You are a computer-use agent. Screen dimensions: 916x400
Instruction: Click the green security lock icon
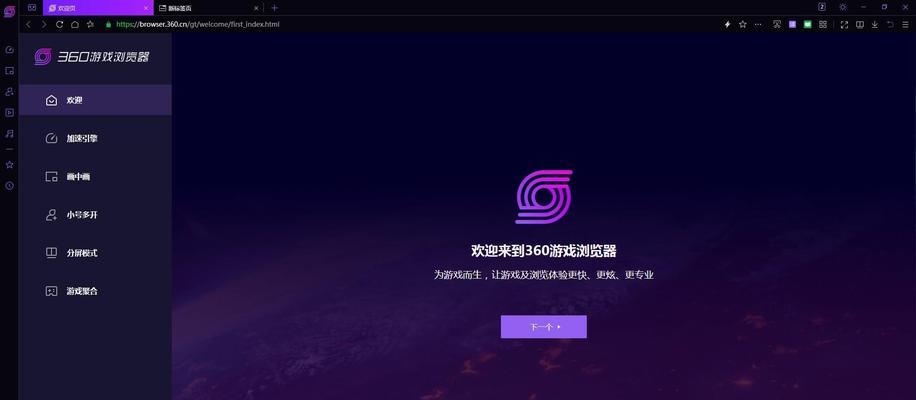click(108, 25)
